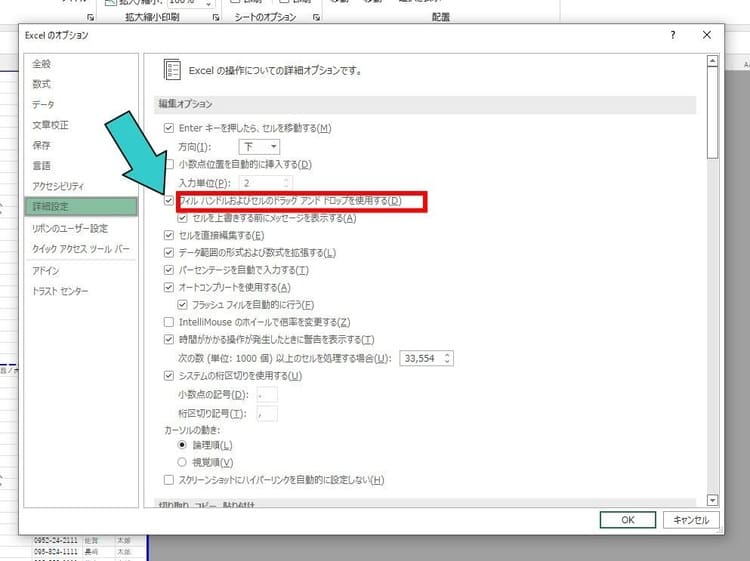The image size is (750, 561).
Task: Select the データ category
Action: click(44, 104)
